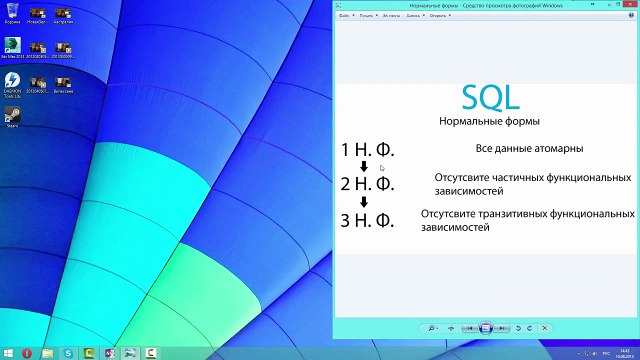640x360 pixels.
Task: Select the 3ds Max 2011 desktop shortcut
Action: click(13, 47)
